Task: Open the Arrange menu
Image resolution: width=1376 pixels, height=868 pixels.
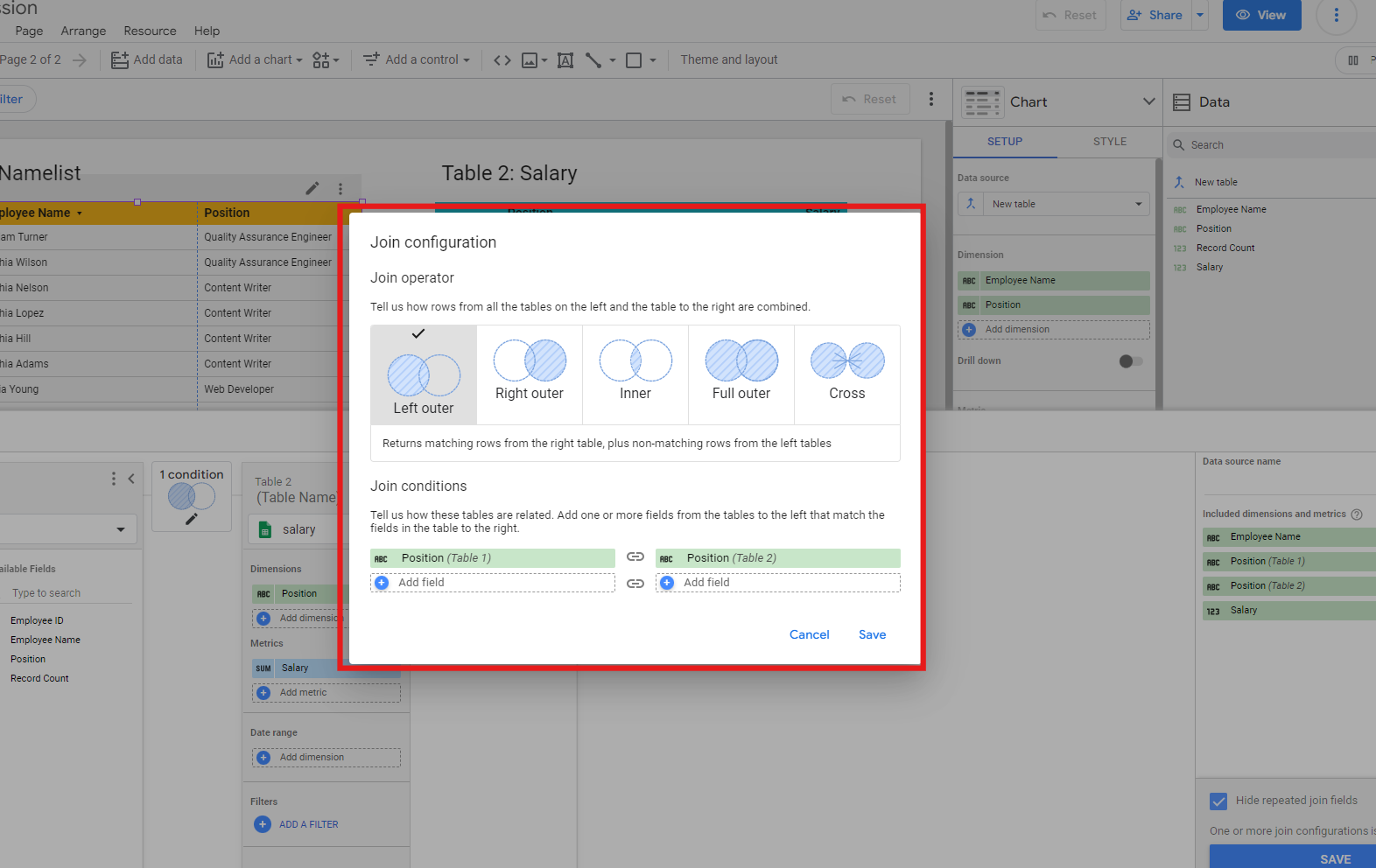Action: tap(83, 31)
